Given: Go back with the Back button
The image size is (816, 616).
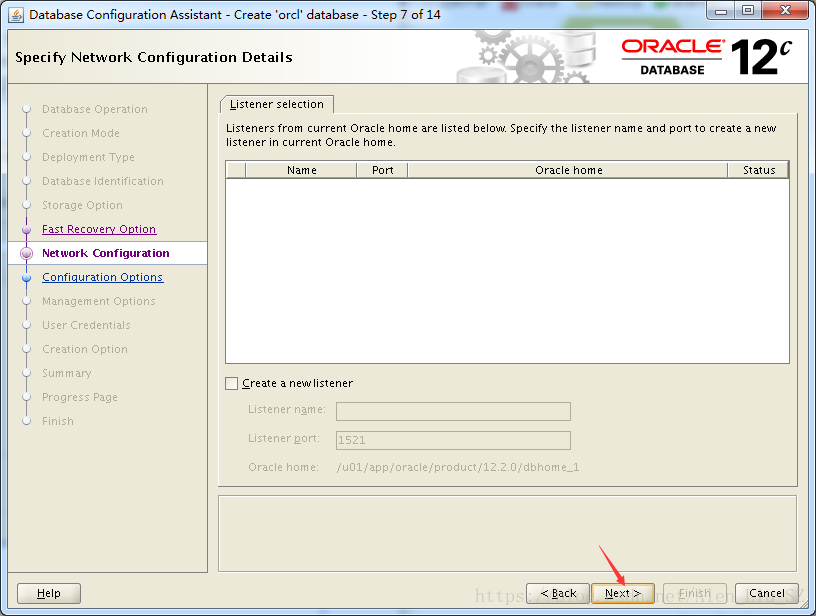Looking at the screenshot, I should [558, 593].
